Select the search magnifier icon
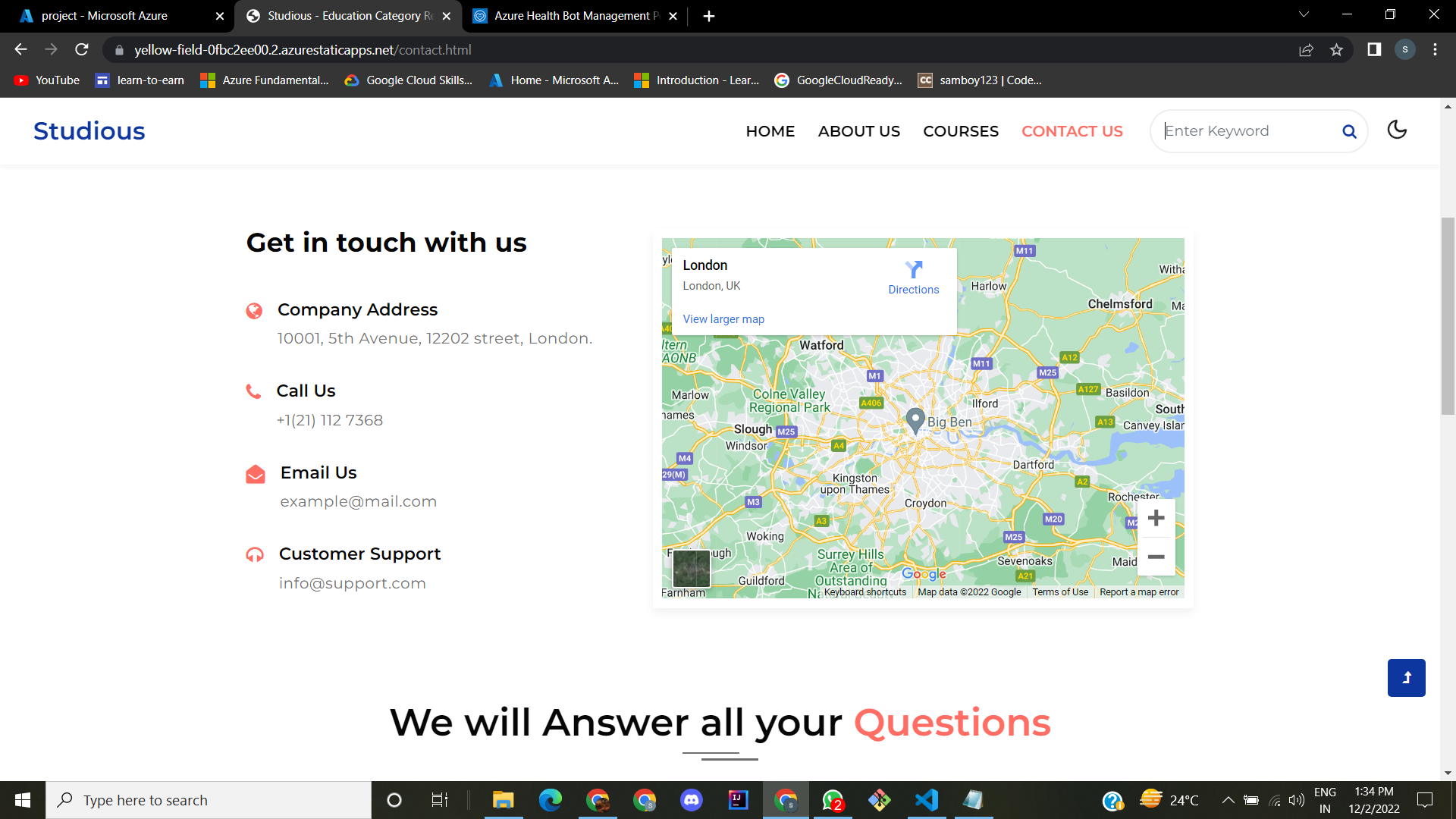Screen dimensions: 1456x819 pyautogui.click(x=1349, y=130)
